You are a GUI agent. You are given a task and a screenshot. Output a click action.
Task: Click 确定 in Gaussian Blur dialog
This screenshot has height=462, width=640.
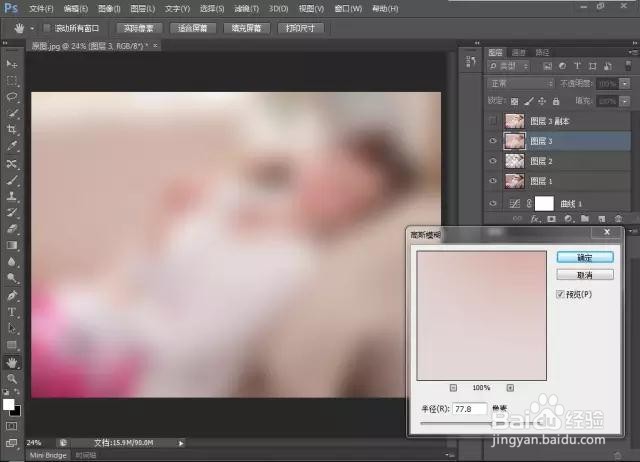tap(585, 257)
